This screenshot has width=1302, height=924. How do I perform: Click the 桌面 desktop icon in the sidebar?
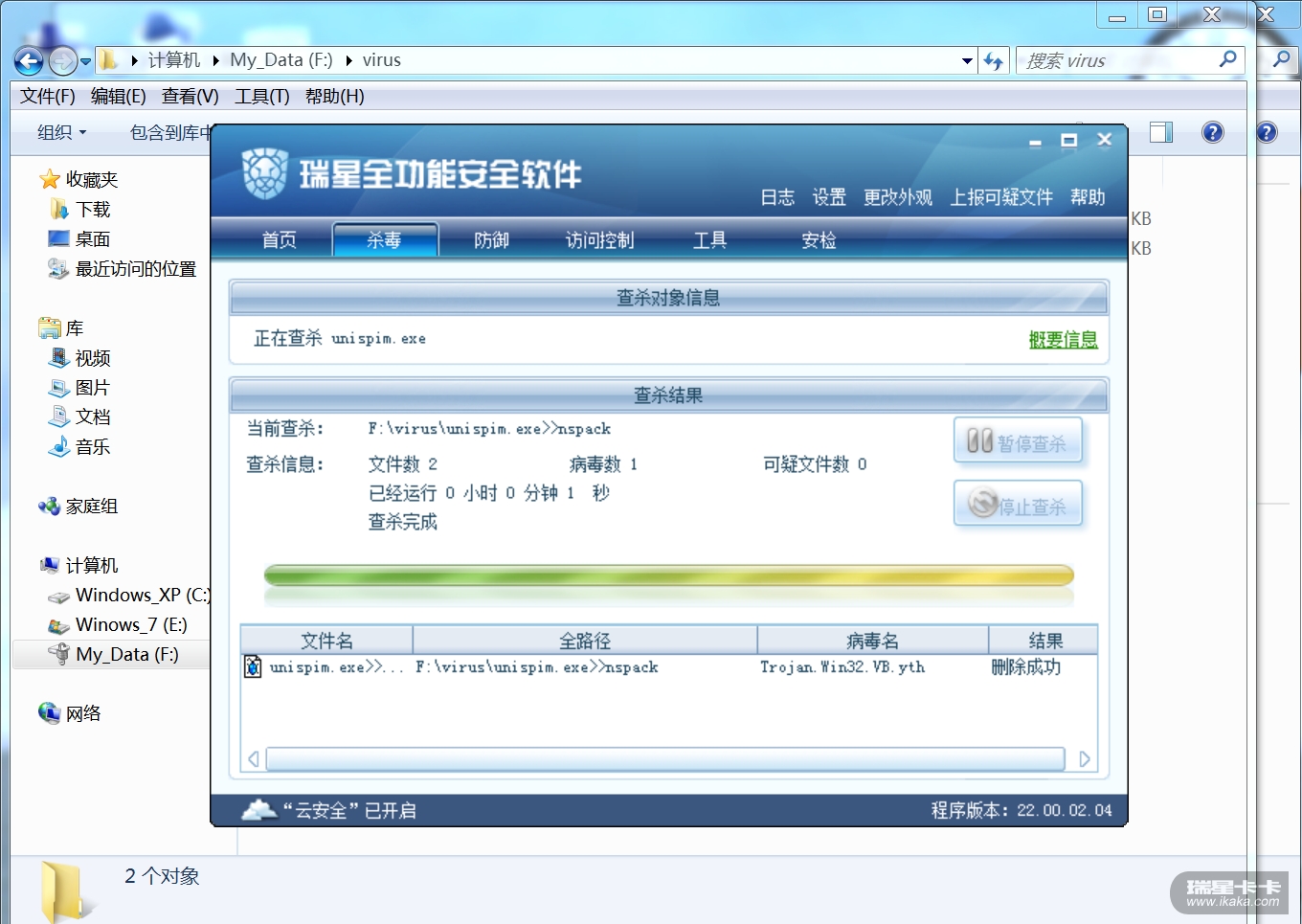pyautogui.click(x=58, y=238)
